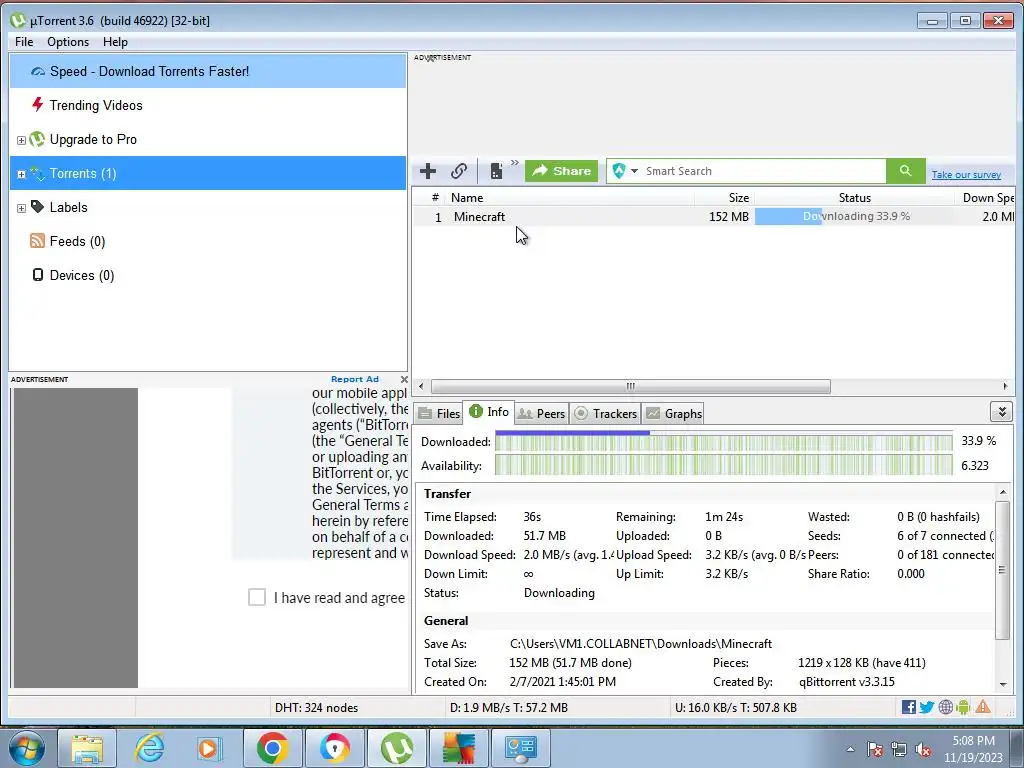Expand the toolbar overflow chevron
Image resolution: width=1024 pixels, height=768 pixels.
tap(515, 163)
